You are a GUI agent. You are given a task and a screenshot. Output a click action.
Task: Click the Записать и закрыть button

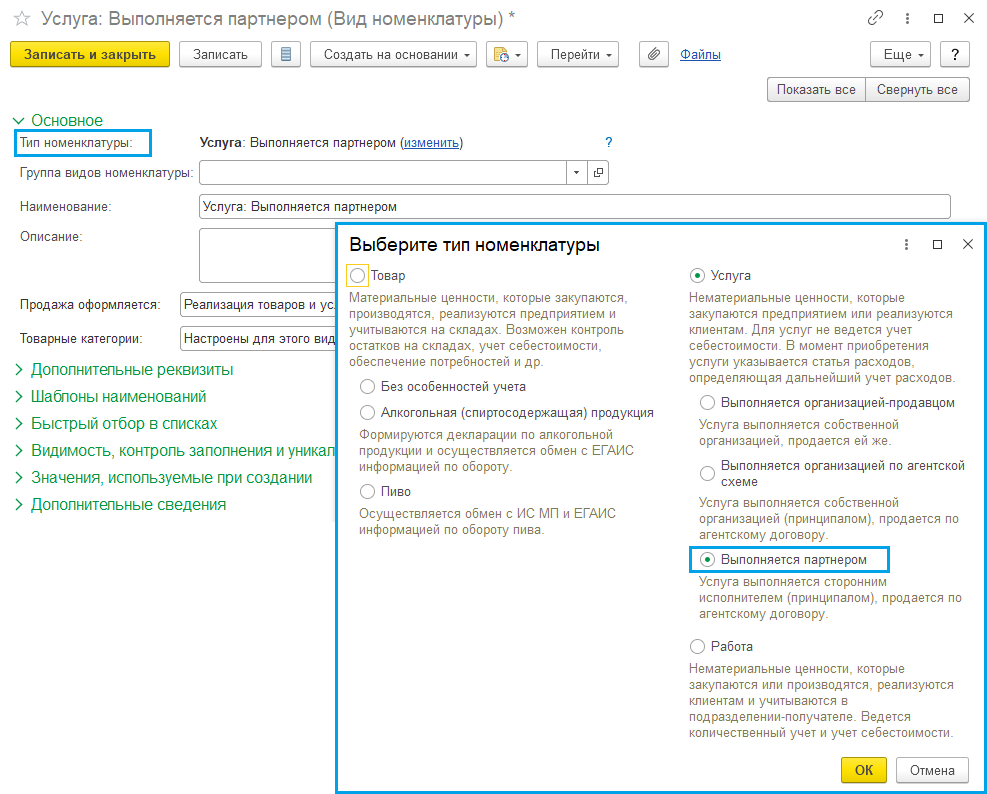(x=90, y=55)
